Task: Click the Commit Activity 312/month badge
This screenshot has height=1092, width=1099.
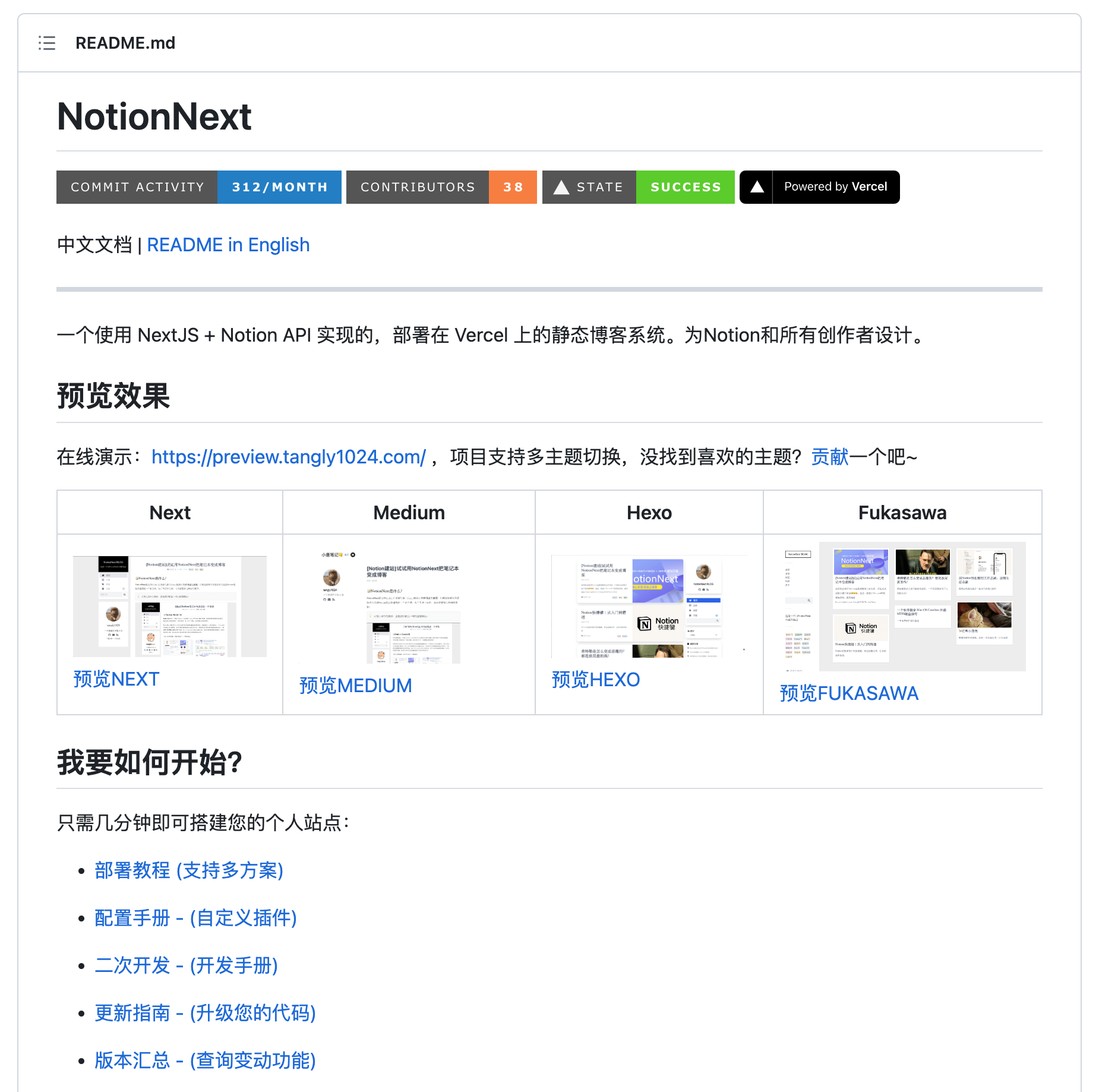Action: tap(199, 187)
